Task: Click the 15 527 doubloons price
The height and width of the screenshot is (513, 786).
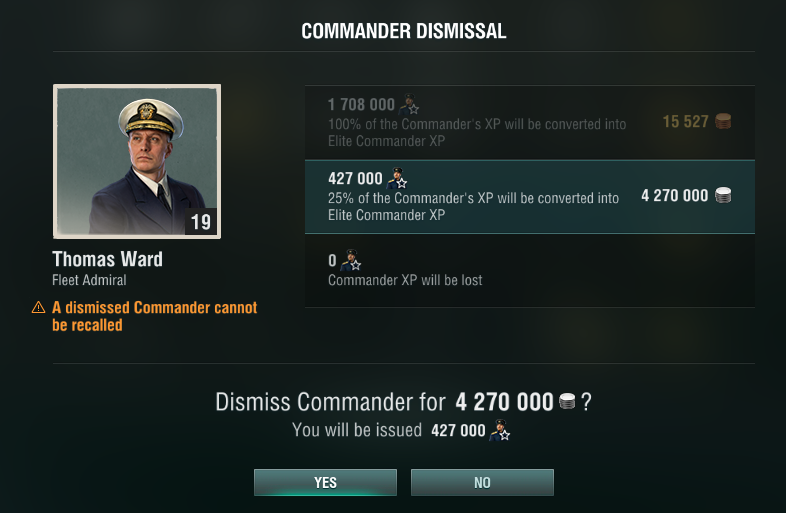Action: click(x=685, y=122)
